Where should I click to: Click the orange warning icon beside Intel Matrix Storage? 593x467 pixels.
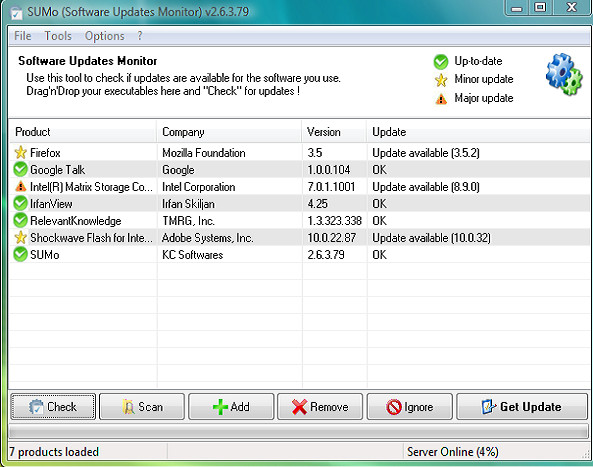[20, 186]
